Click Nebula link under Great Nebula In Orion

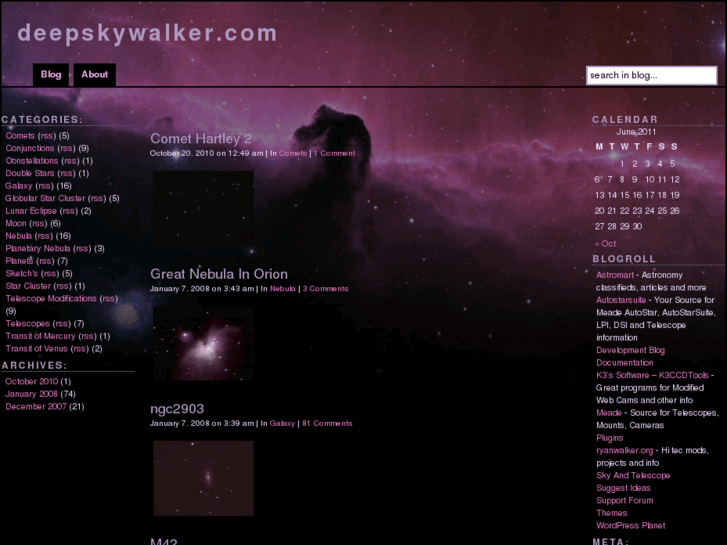tap(282, 289)
